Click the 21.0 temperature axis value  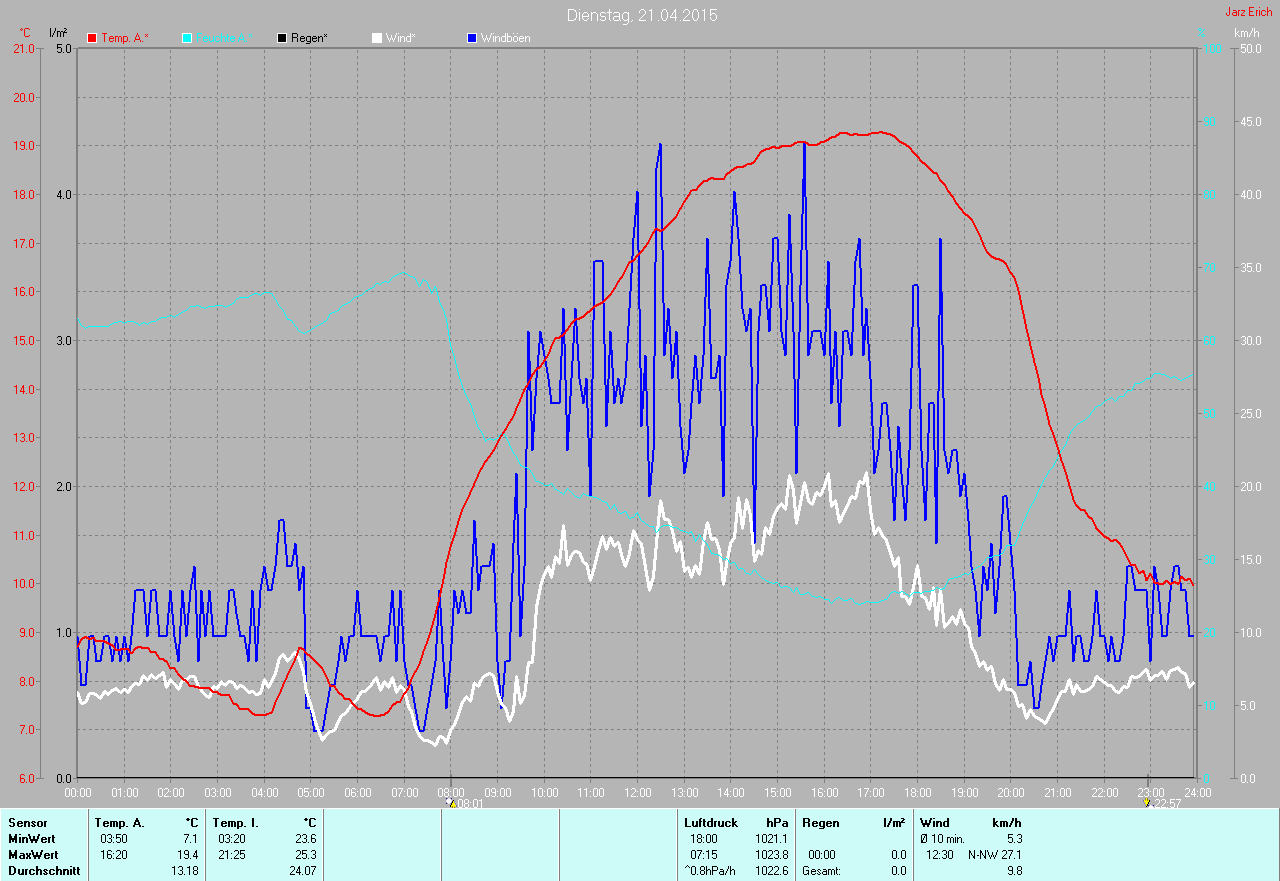pyautogui.click(x=22, y=49)
